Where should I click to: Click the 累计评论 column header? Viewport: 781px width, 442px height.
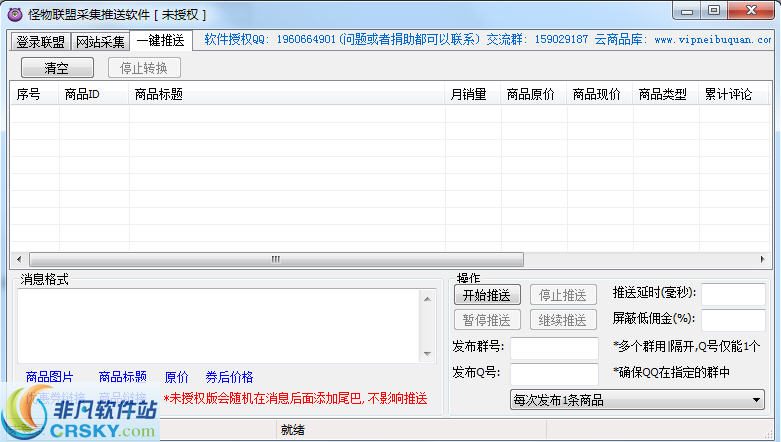click(x=733, y=94)
